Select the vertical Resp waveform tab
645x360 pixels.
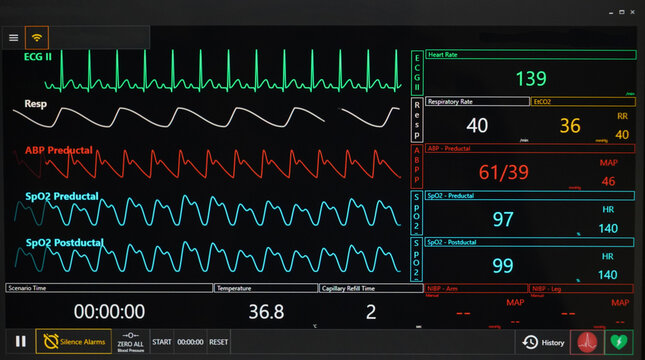(x=417, y=120)
